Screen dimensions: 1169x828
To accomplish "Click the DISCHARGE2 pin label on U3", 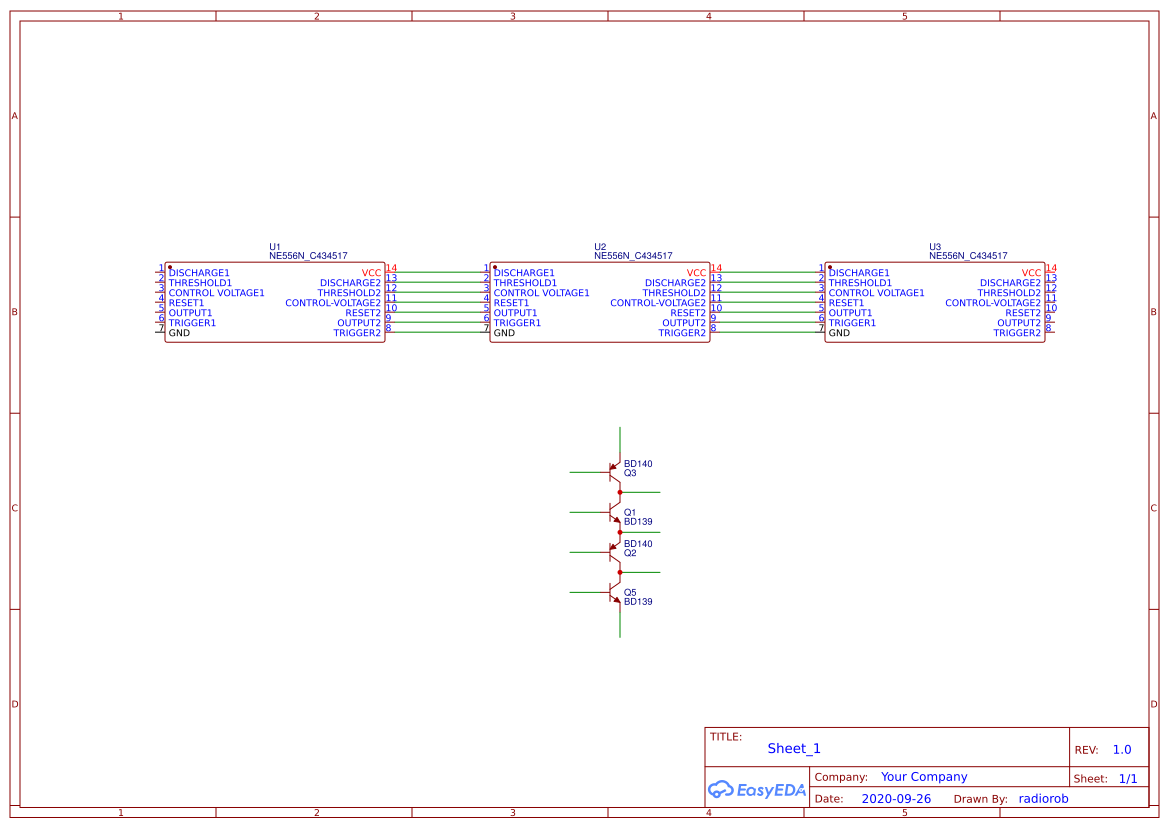I will click(1010, 283).
